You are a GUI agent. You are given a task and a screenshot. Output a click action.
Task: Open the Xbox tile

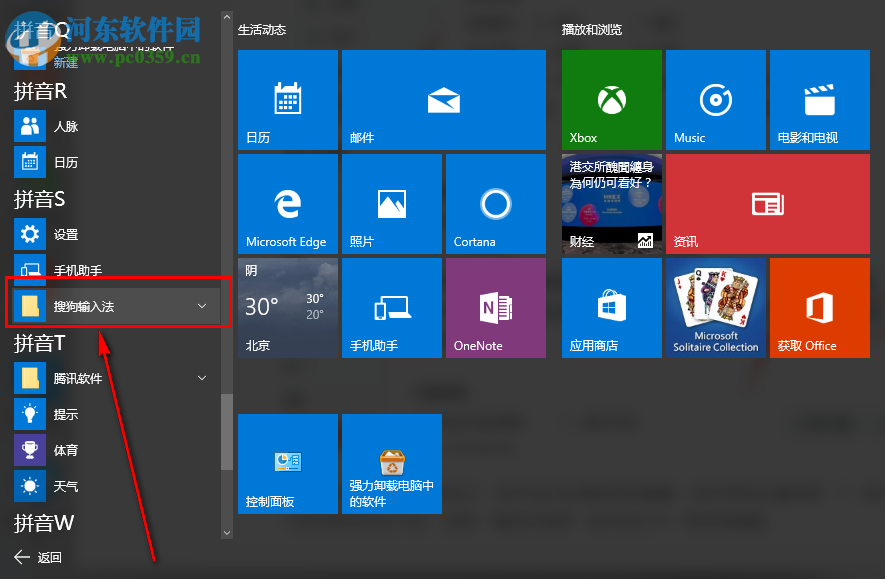(x=612, y=100)
